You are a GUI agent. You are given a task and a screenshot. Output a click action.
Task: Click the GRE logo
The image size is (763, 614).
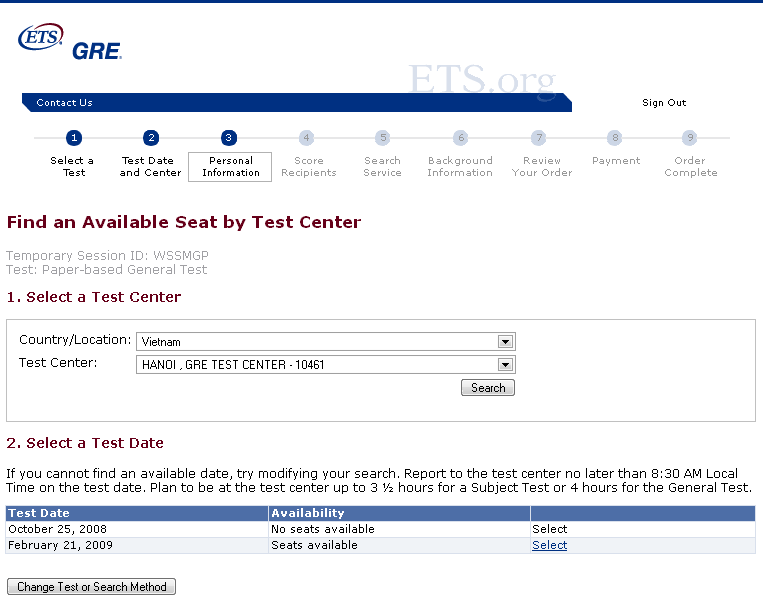(97, 51)
